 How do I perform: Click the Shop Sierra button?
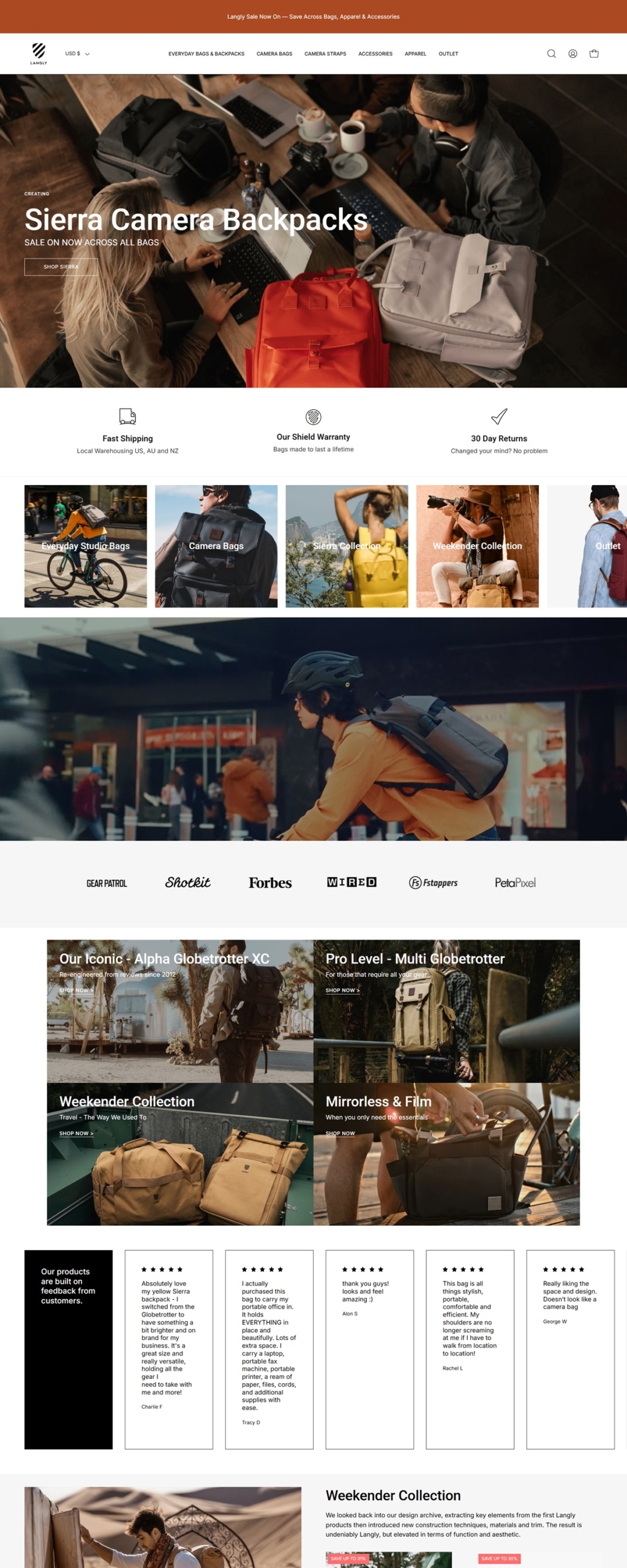(61, 266)
